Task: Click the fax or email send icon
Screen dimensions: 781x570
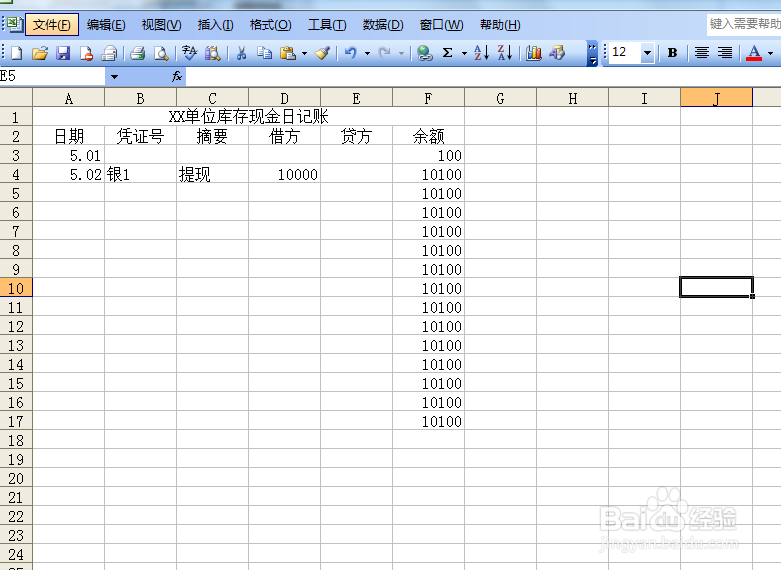Action: click(x=109, y=53)
